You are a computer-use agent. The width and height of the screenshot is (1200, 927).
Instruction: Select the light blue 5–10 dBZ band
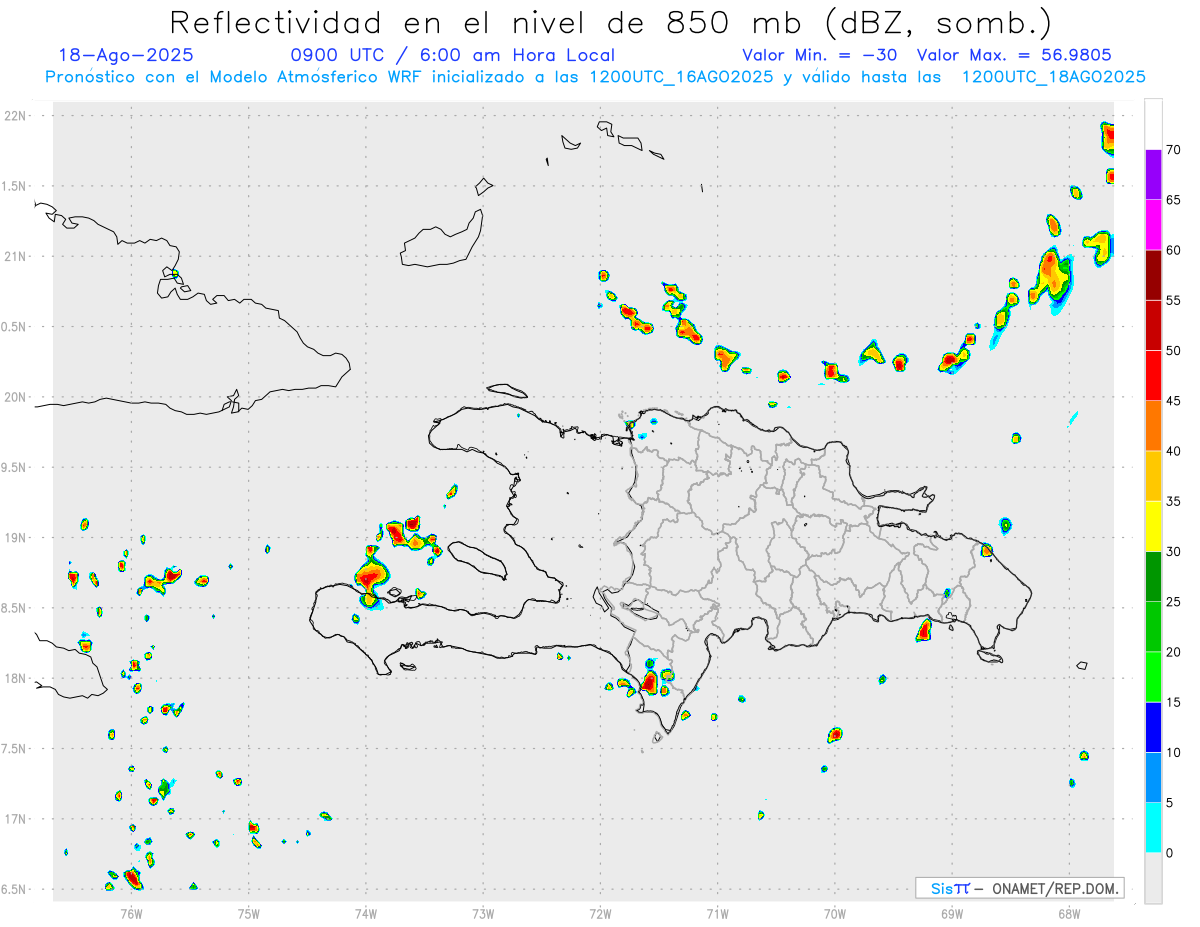pyautogui.click(x=1153, y=778)
